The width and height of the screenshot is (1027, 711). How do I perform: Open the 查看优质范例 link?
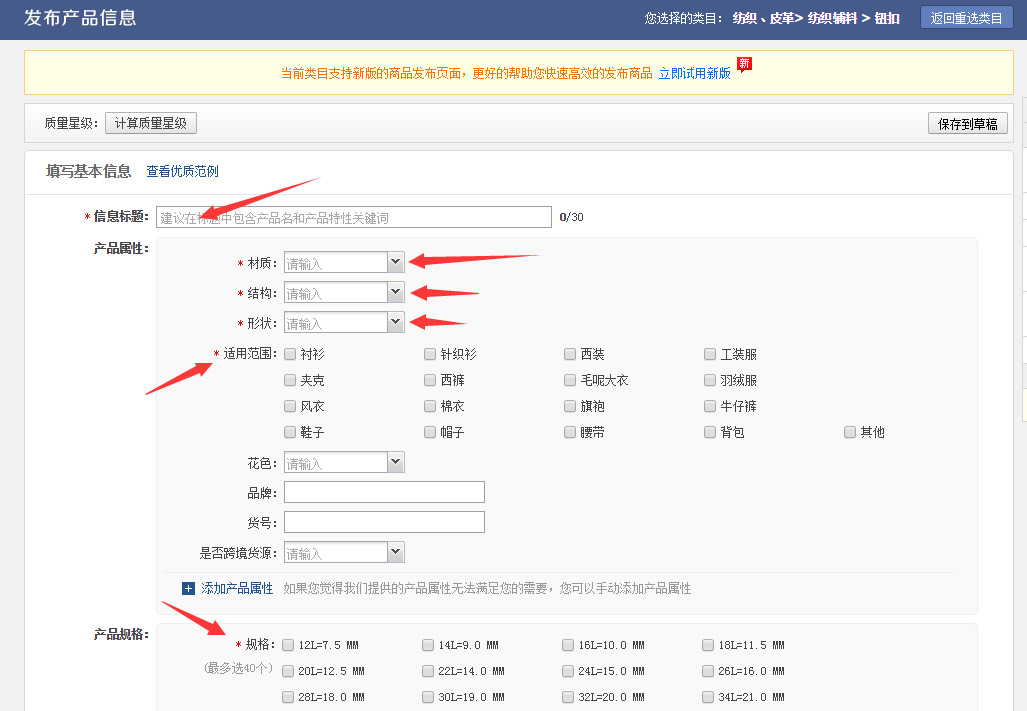point(182,172)
